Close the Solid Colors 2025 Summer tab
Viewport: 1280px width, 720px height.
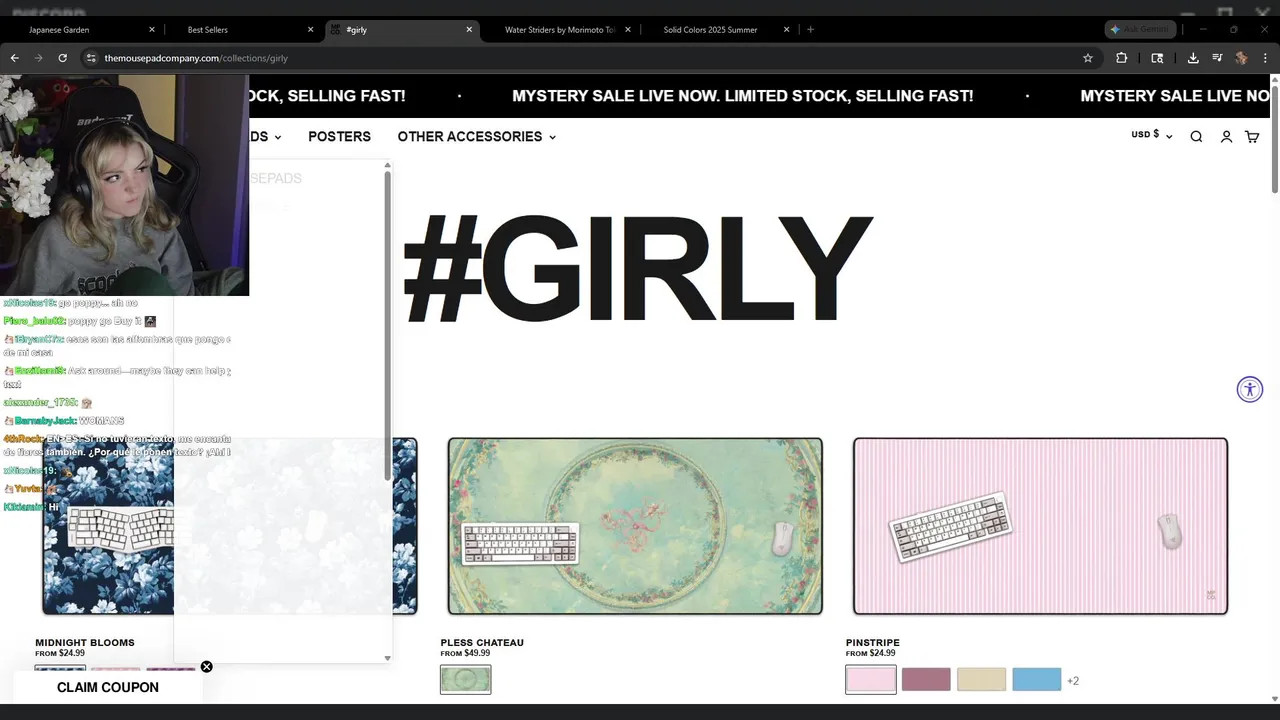tap(787, 30)
